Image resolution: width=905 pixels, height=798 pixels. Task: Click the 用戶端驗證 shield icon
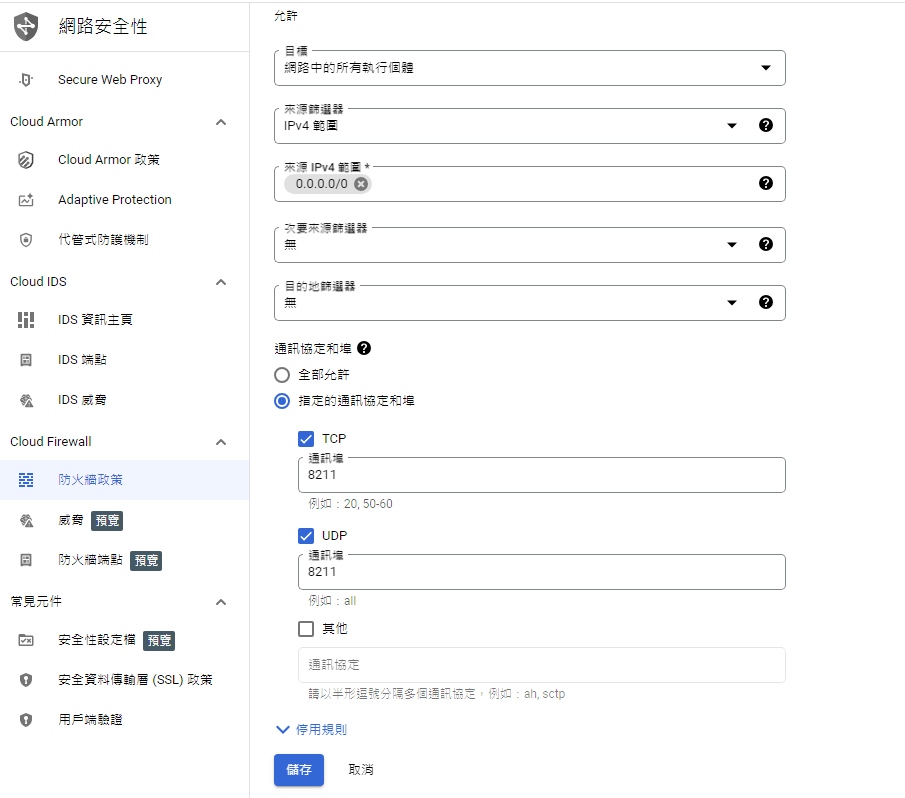pos(26,720)
